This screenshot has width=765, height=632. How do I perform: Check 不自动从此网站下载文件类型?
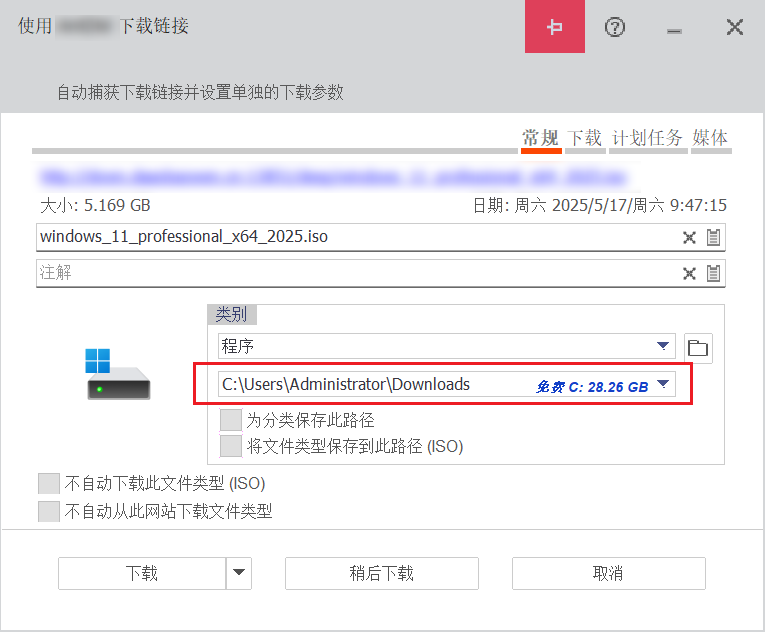click(x=49, y=511)
